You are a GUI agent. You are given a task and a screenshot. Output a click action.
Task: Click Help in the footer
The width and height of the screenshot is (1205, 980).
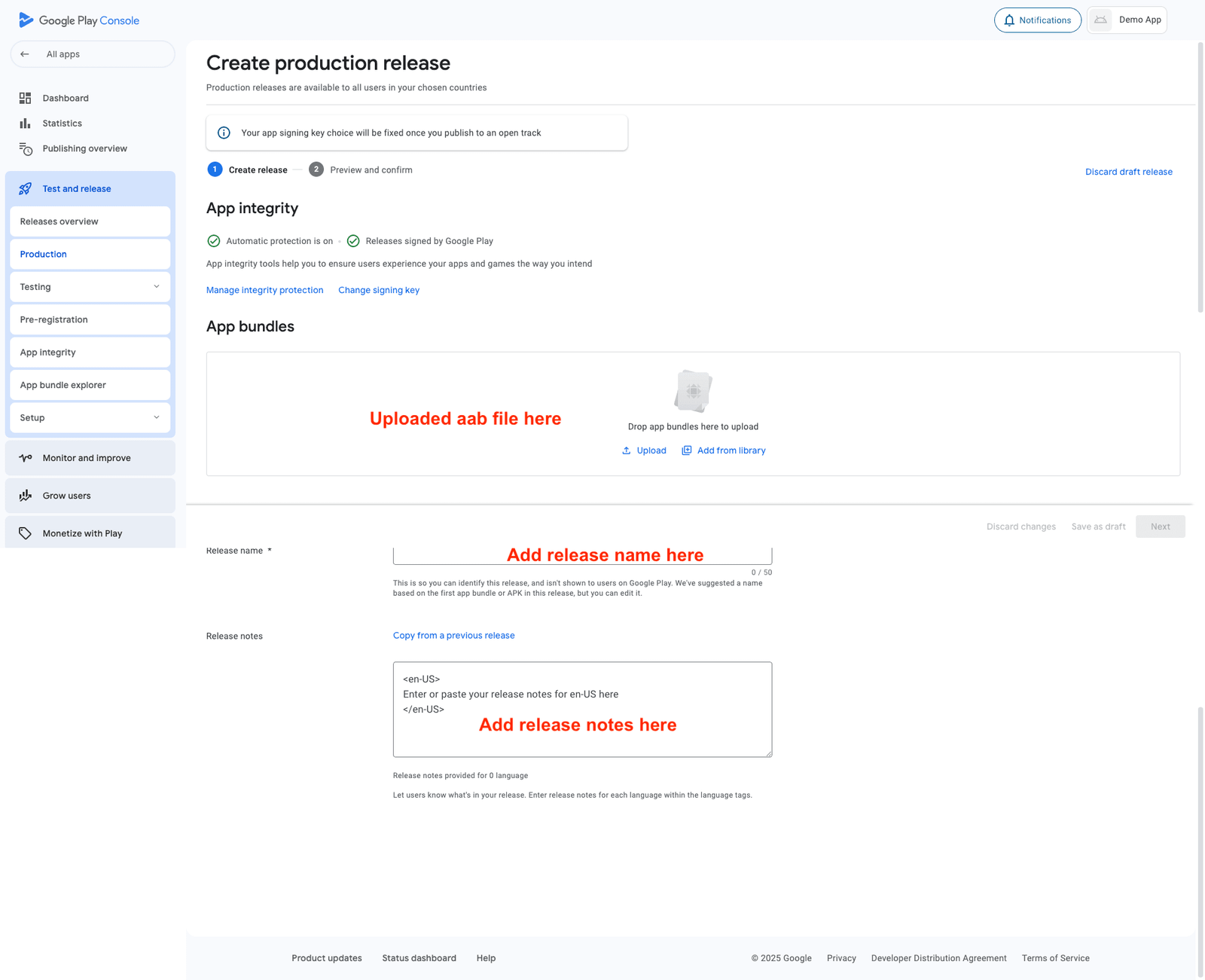pyautogui.click(x=486, y=958)
